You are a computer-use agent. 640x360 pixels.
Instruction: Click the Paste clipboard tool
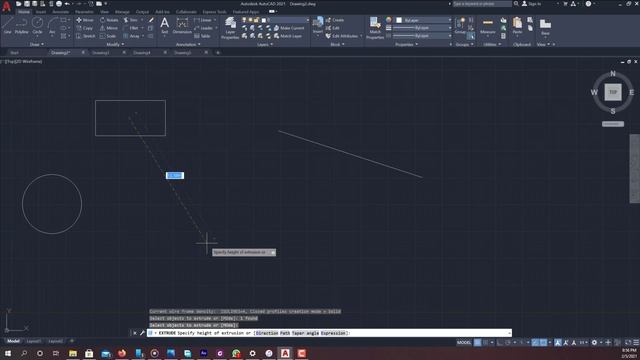[517, 26]
